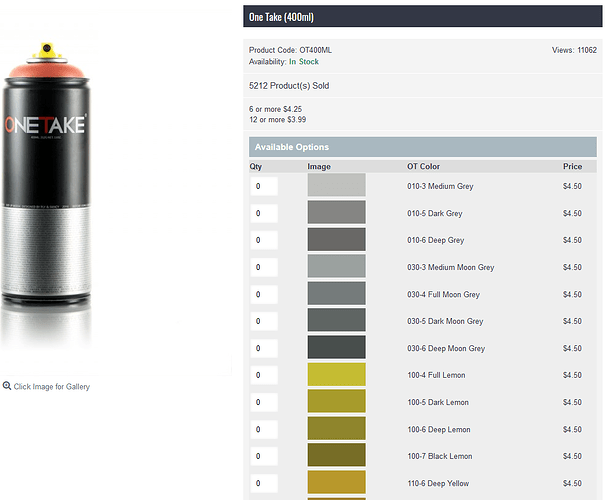Click the '010-6 Deep Grey' color name
The image size is (612, 500).
436,240
